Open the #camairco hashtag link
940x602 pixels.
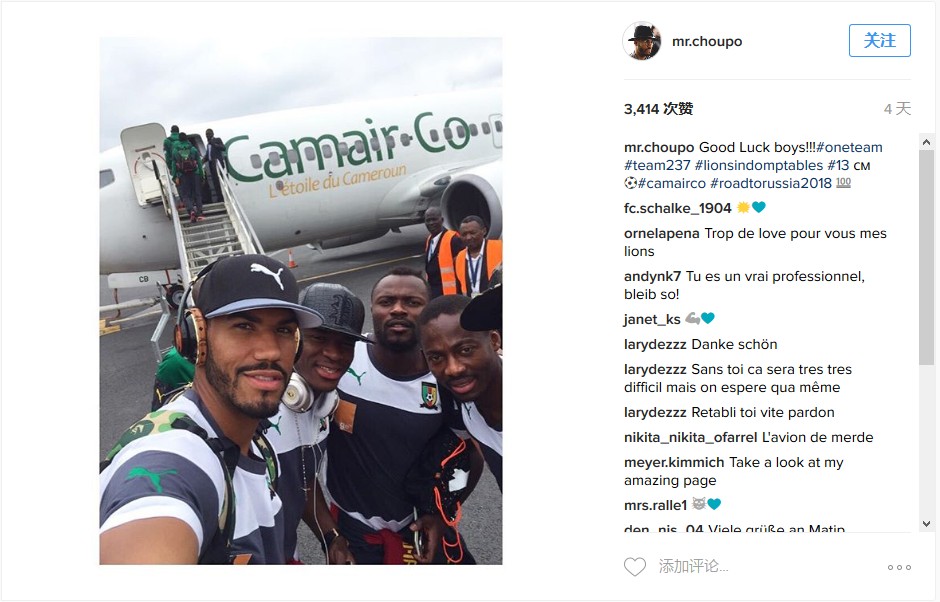coord(672,183)
